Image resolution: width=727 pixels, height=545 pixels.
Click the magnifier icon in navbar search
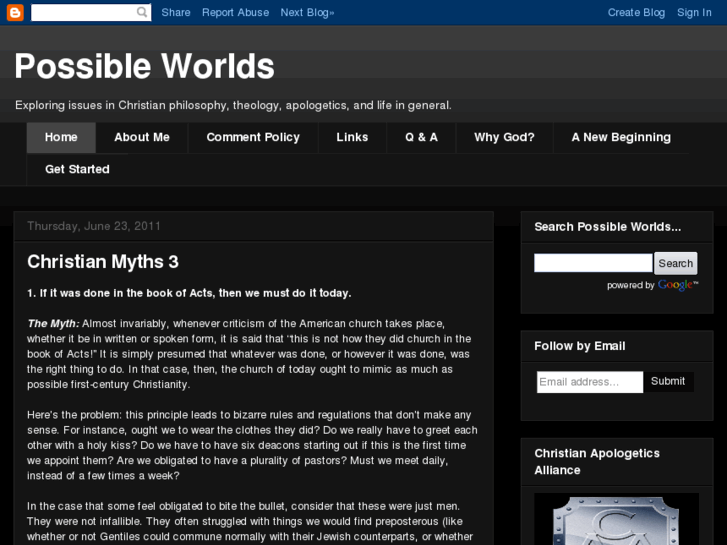click(x=142, y=12)
